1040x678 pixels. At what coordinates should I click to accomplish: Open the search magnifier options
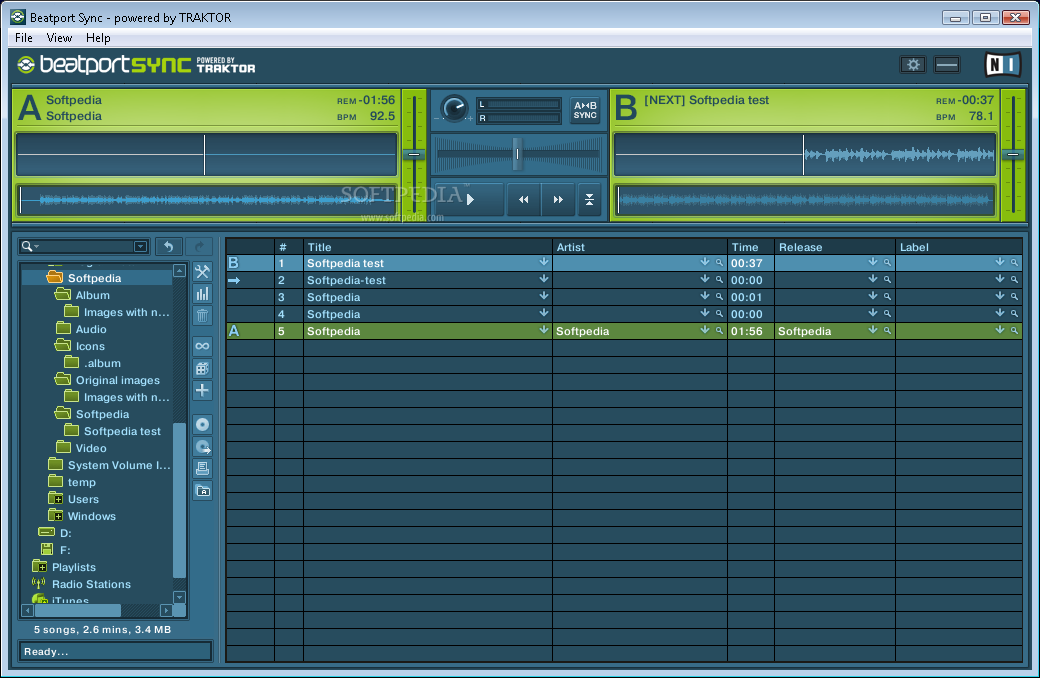(x=29, y=246)
